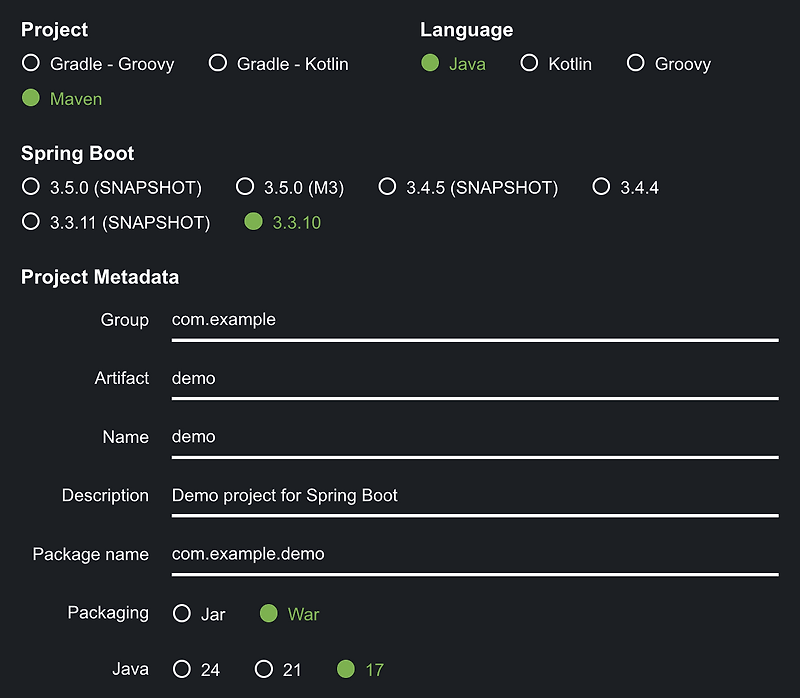800x698 pixels.
Task: Select Jar packaging
Action: (x=181, y=613)
